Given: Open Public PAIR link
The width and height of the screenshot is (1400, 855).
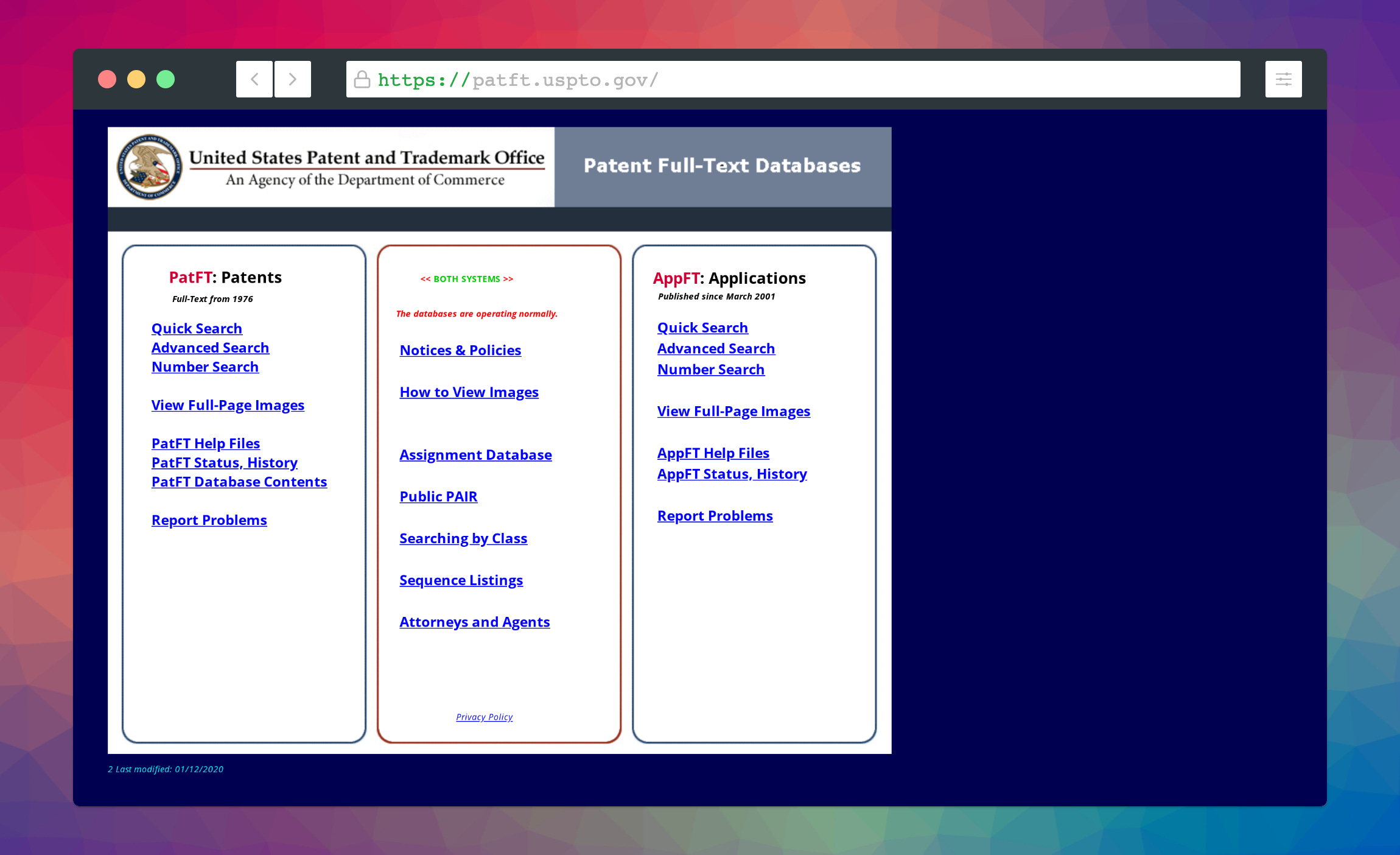Looking at the screenshot, I should coord(438,497).
